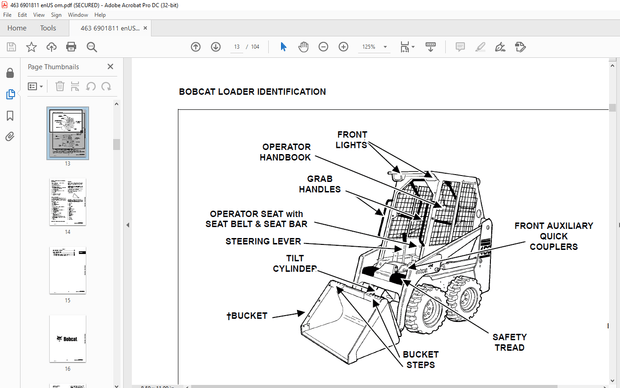Click the BUCKET STEPS label
The width and height of the screenshot is (620, 388).
point(421,360)
